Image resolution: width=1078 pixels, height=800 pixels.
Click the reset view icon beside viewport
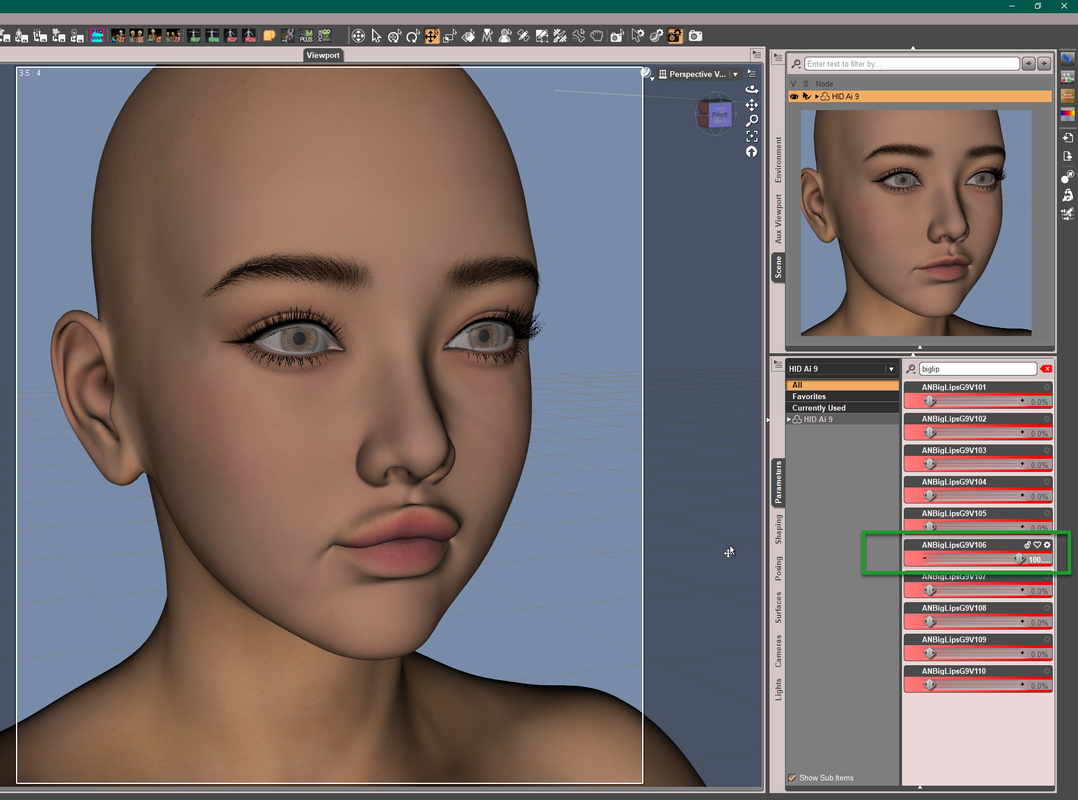pos(752,152)
